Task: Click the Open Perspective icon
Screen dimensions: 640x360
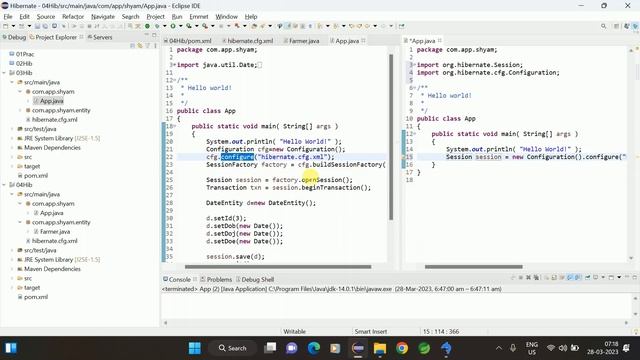Action: coord(616,26)
